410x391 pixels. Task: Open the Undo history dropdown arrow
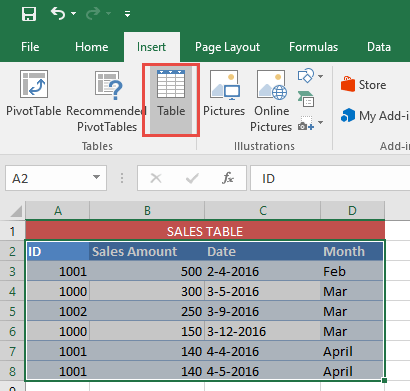[74, 14]
